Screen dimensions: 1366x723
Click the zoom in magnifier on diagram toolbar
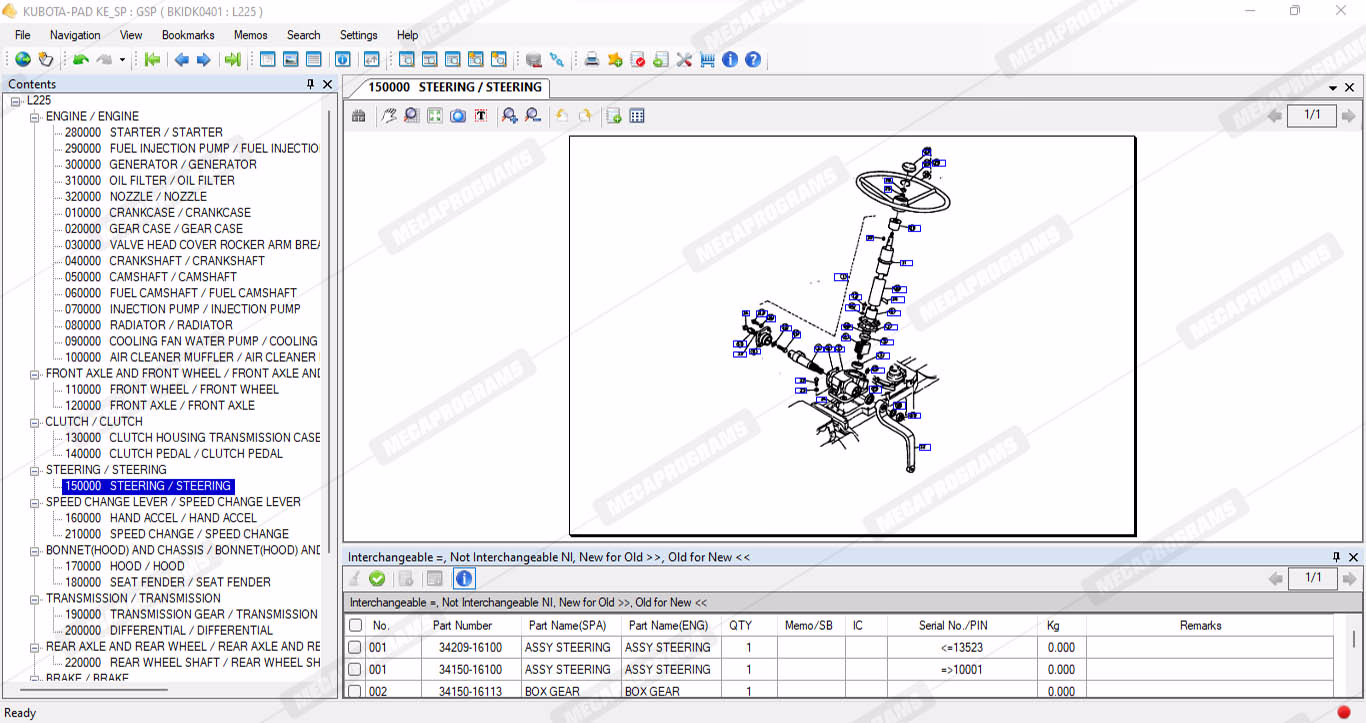tap(510, 116)
